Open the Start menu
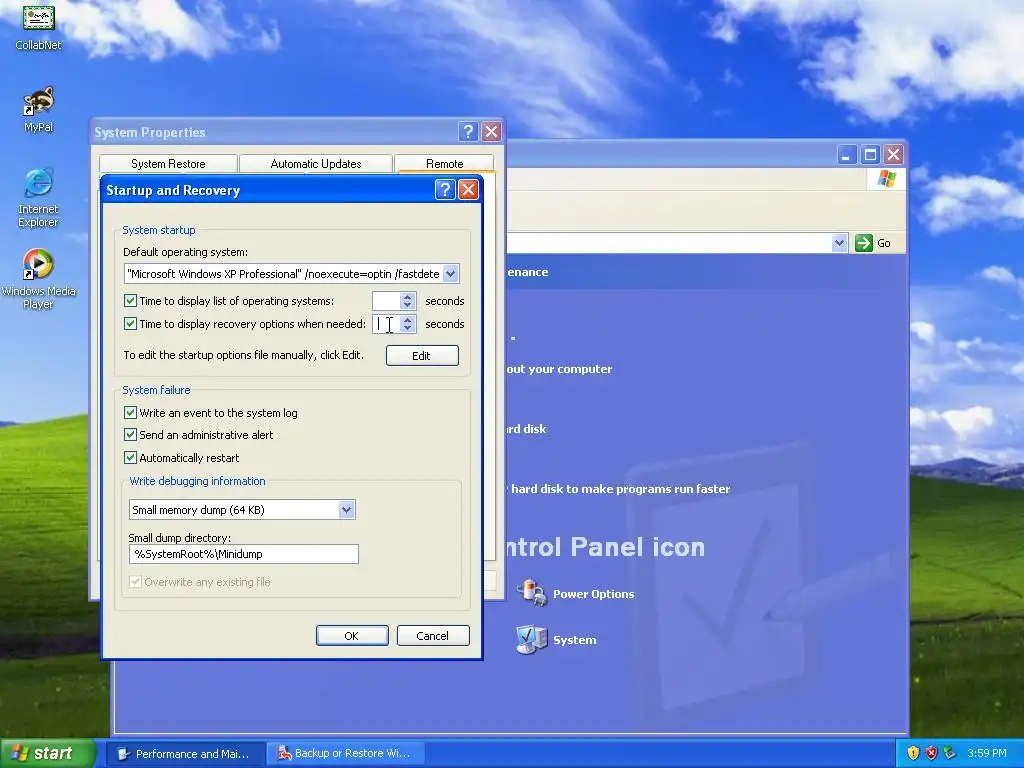Image resolution: width=1024 pixels, height=768 pixels. pyautogui.click(x=47, y=753)
